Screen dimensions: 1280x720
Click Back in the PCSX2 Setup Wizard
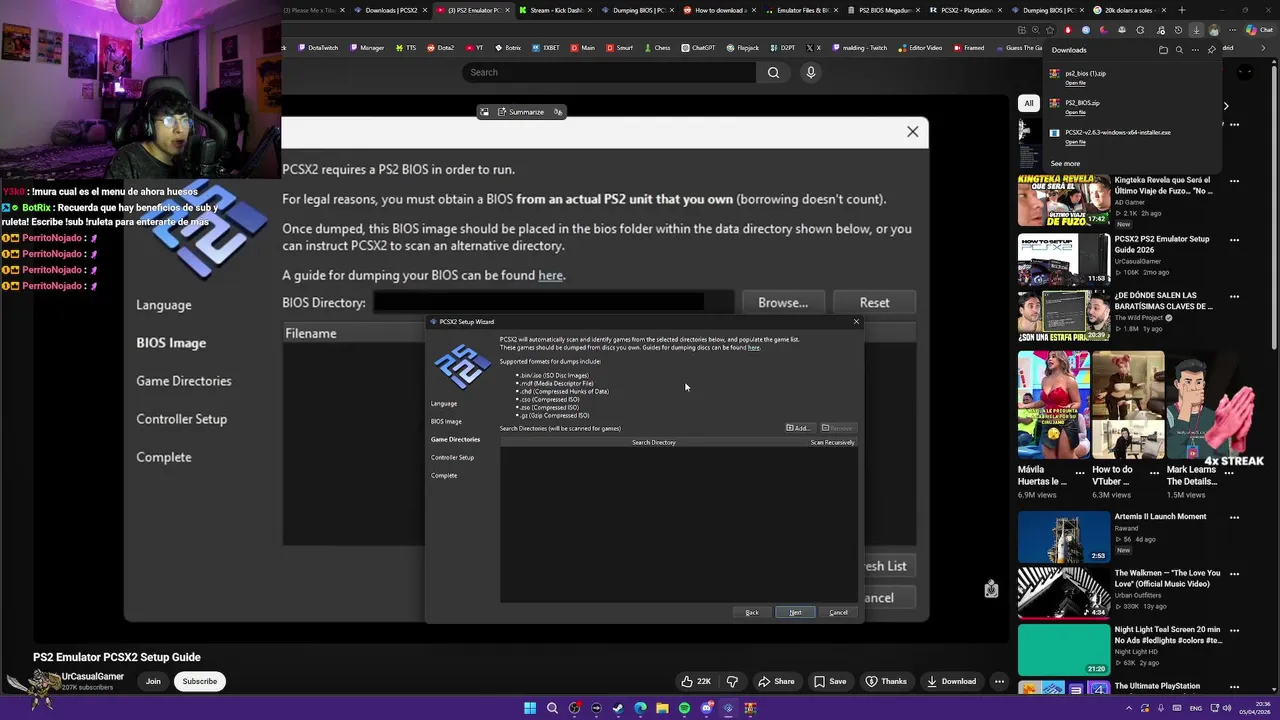pyautogui.click(x=752, y=612)
